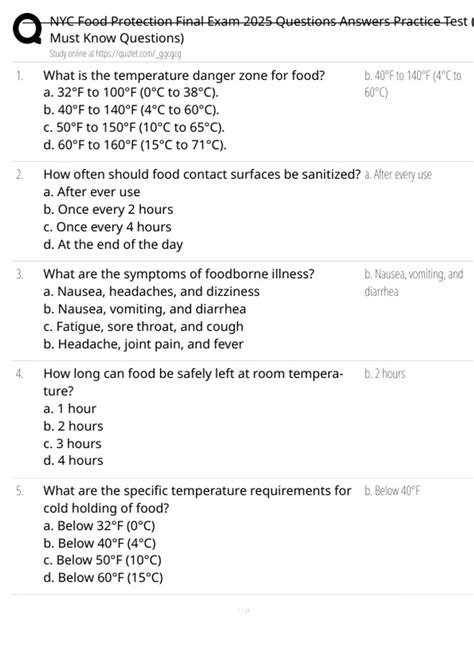Select the 'c. 3 hours' choice

point(72,443)
